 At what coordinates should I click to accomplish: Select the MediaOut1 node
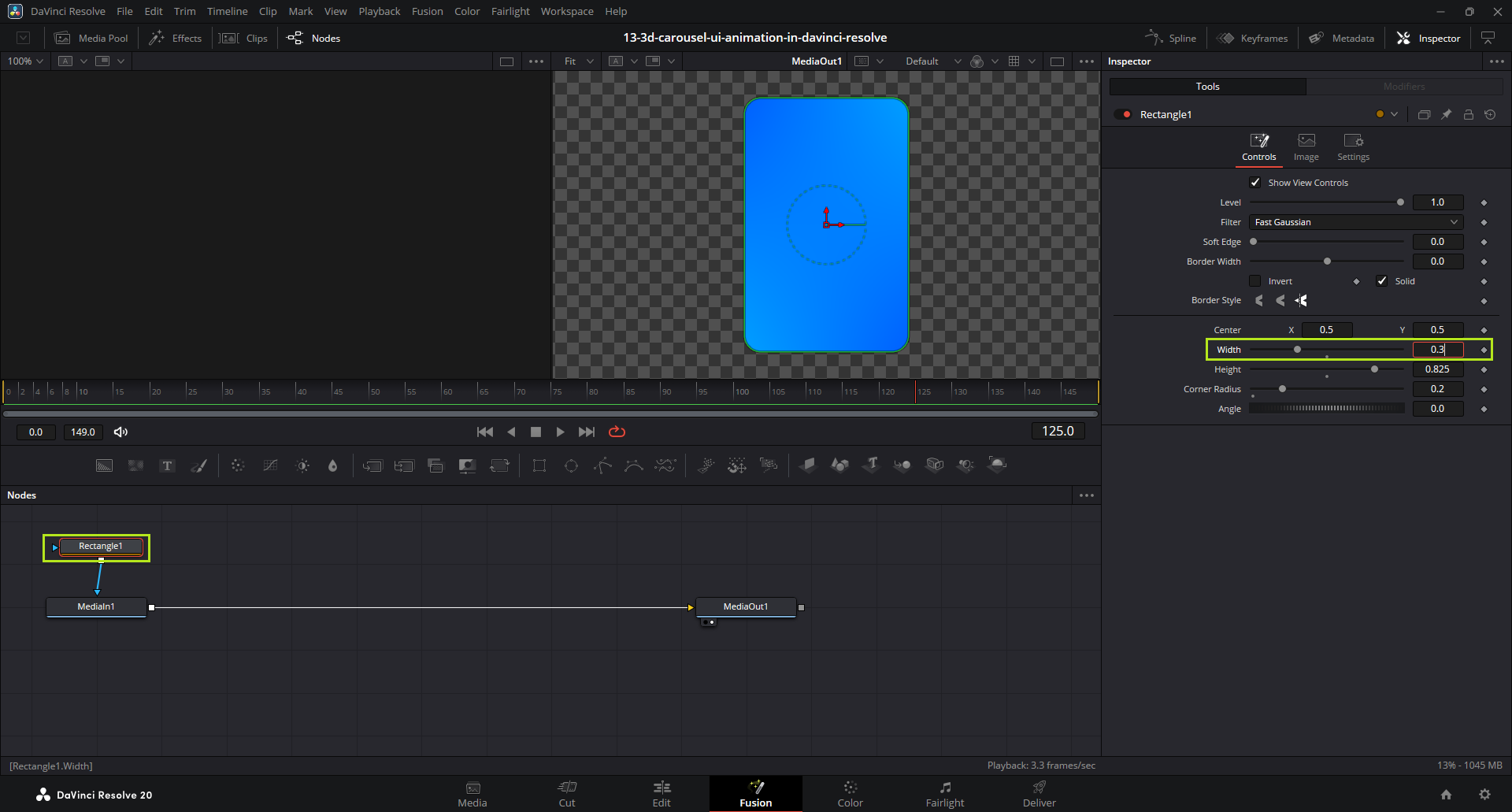coord(745,606)
